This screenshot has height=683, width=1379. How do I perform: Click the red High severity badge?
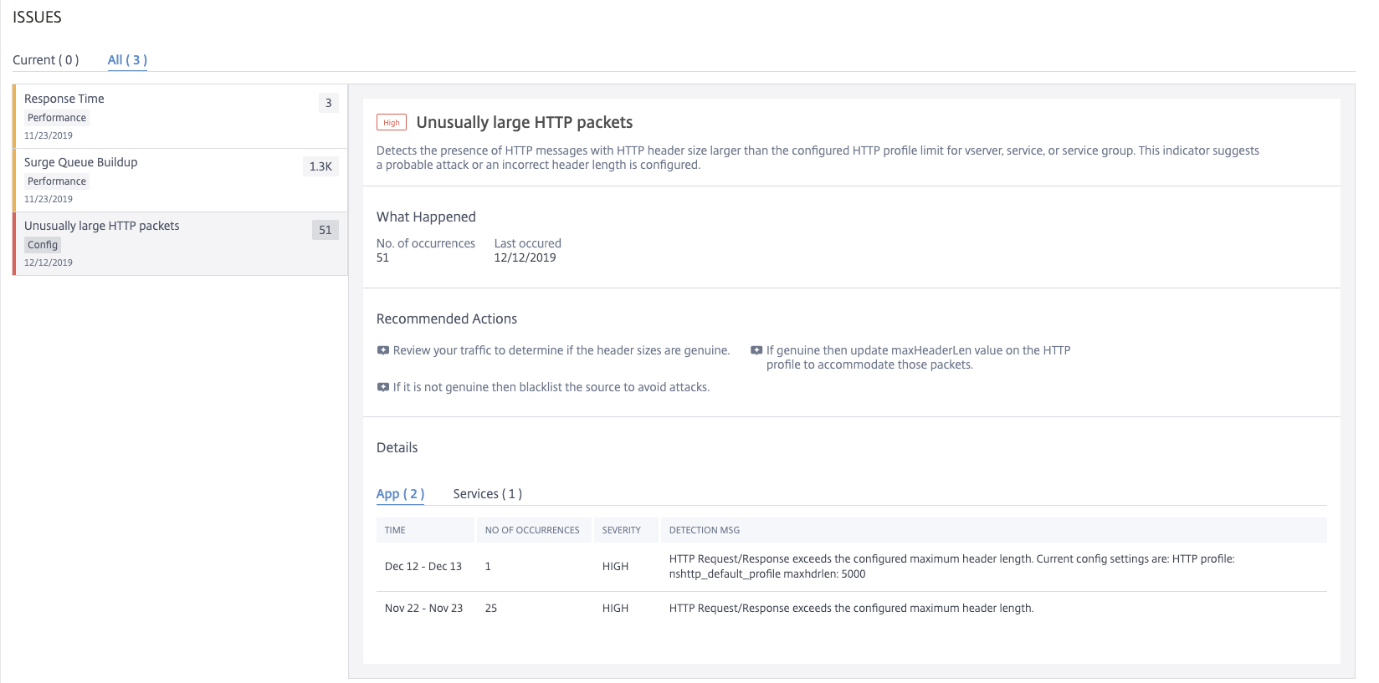[391, 123]
